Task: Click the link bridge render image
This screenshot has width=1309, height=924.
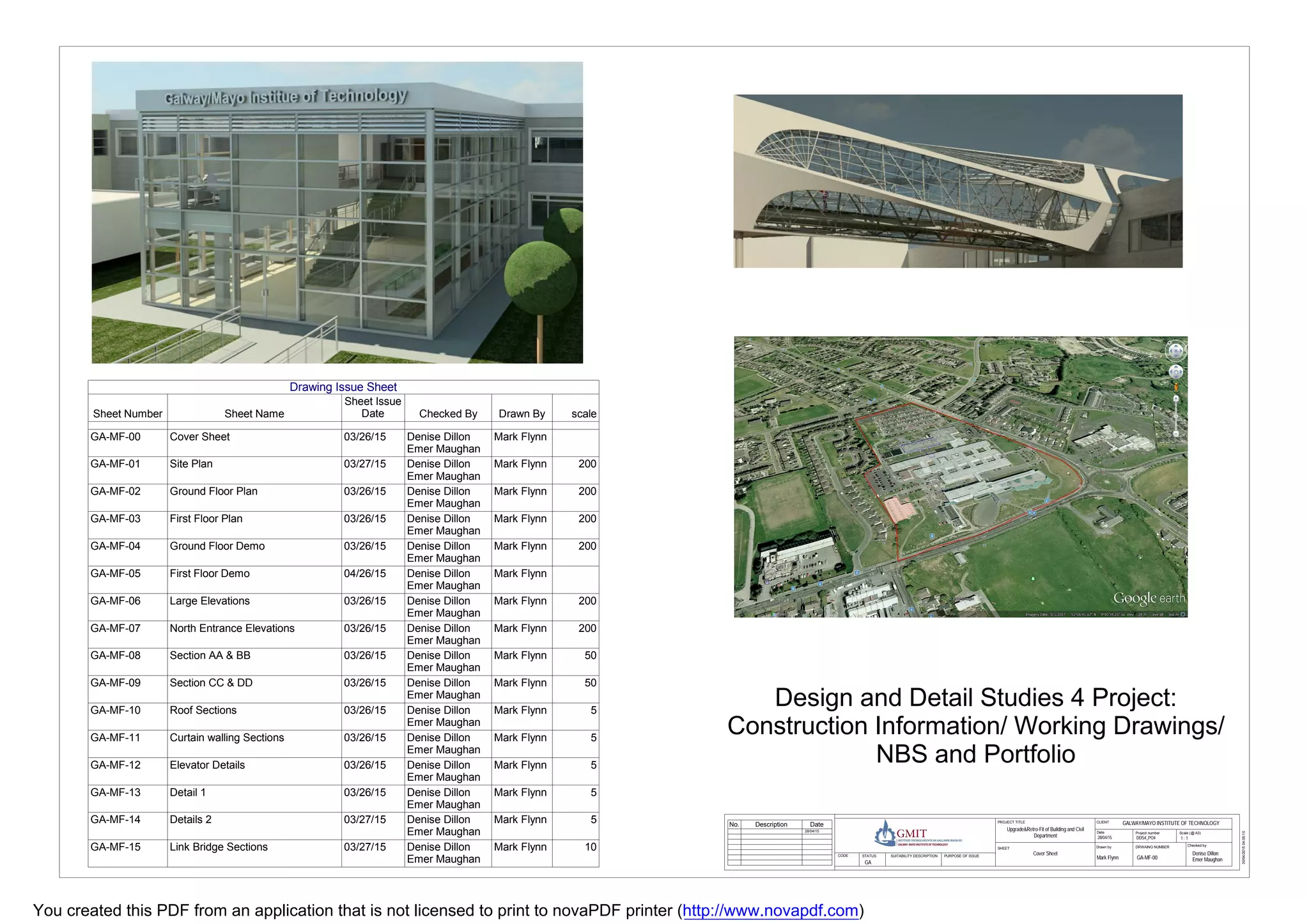Action: [x=957, y=181]
